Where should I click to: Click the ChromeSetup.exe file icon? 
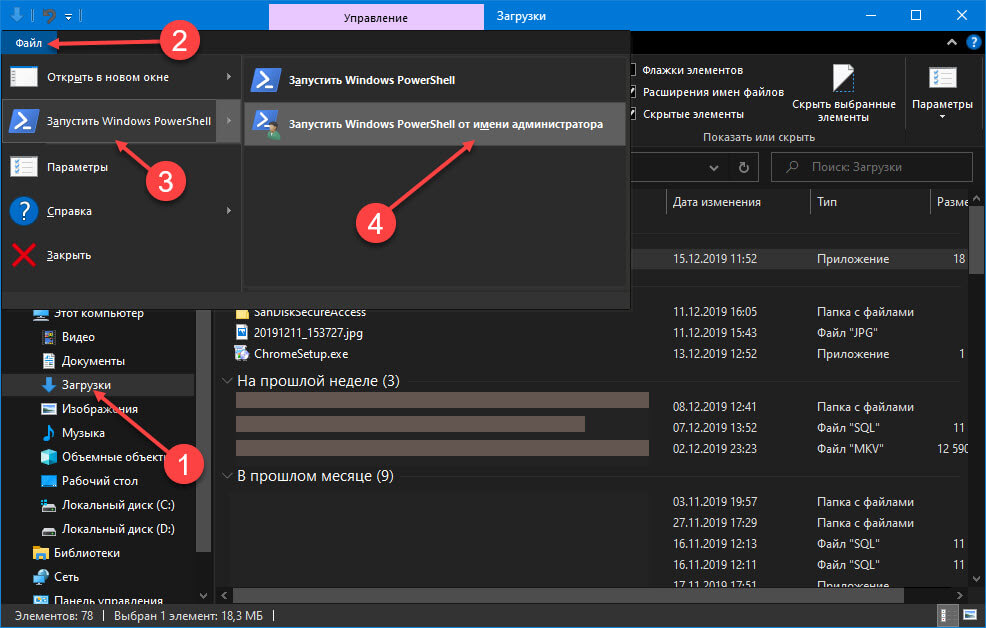point(242,353)
